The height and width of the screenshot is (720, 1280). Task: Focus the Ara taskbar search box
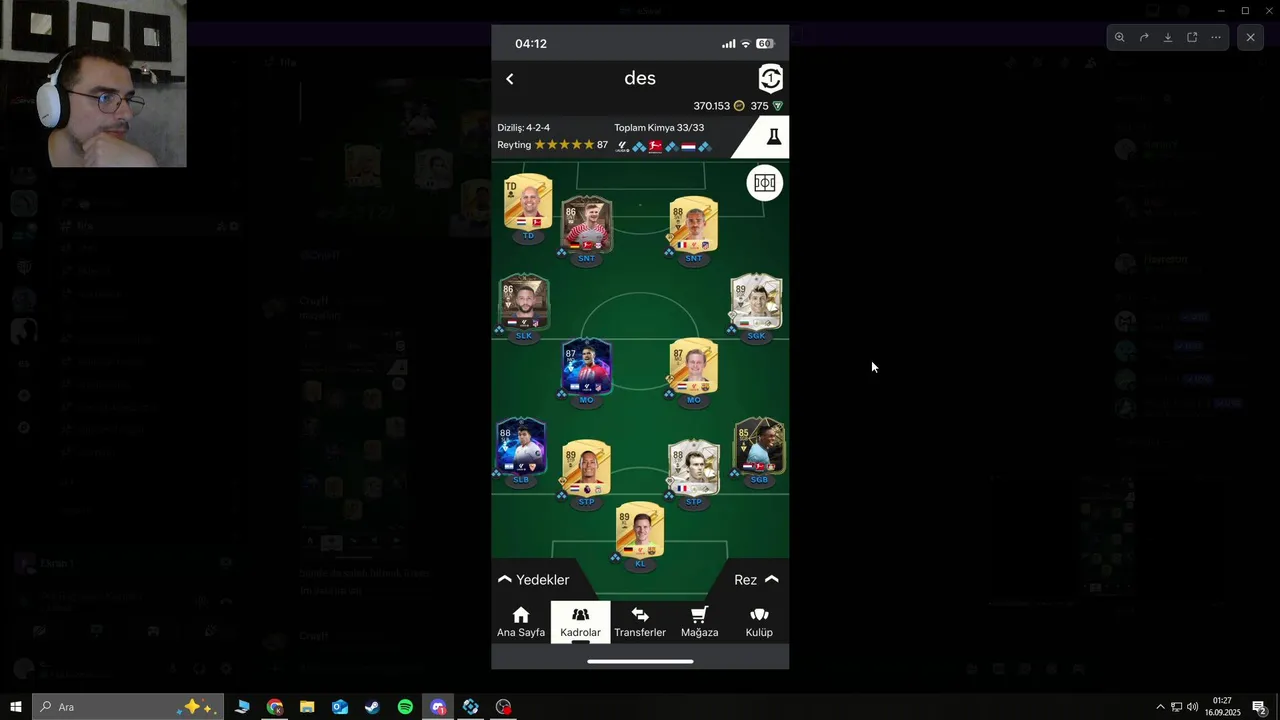click(x=126, y=707)
